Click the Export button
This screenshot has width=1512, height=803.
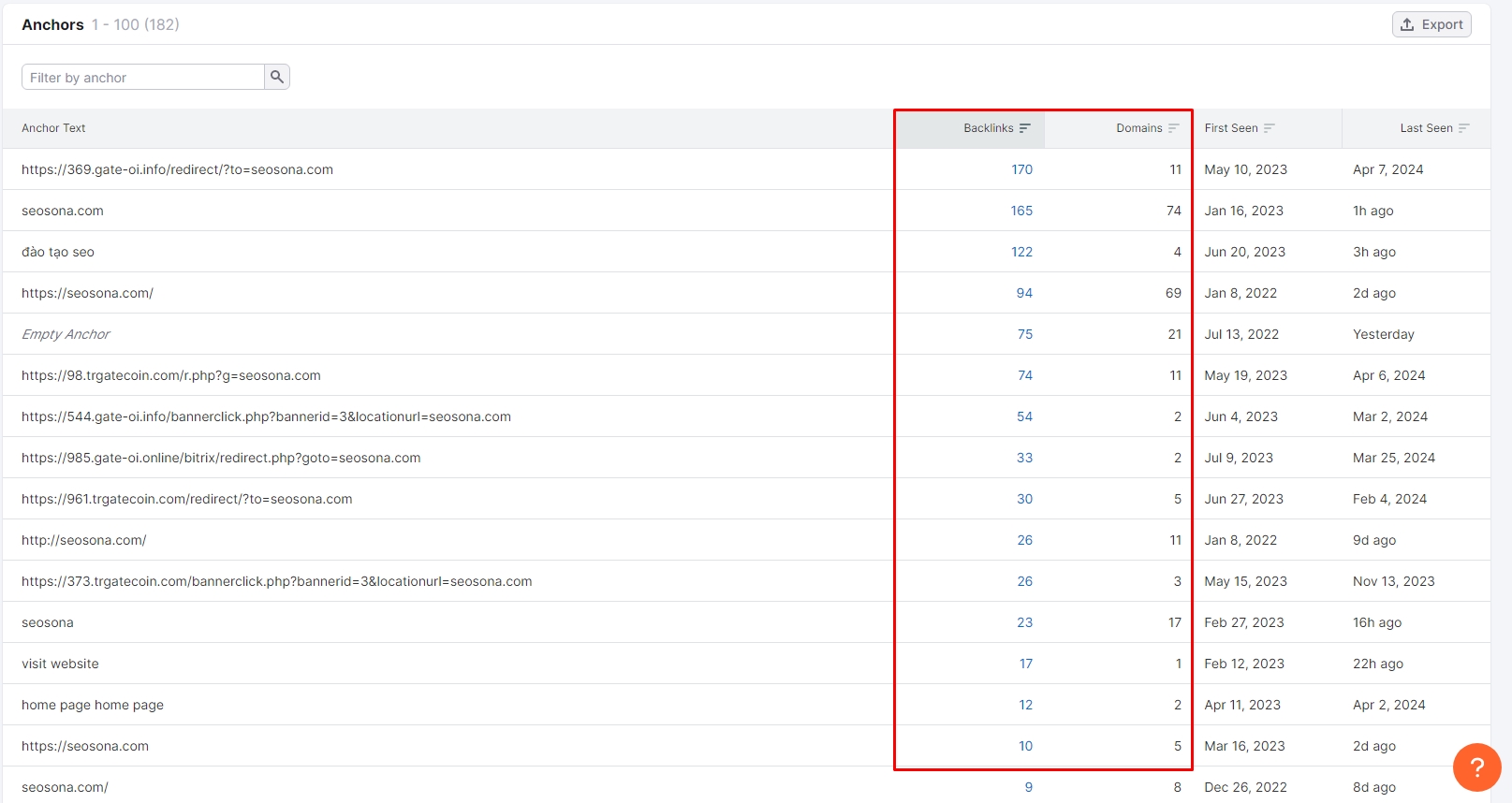pyautogui.click(x=1431, y=24)
